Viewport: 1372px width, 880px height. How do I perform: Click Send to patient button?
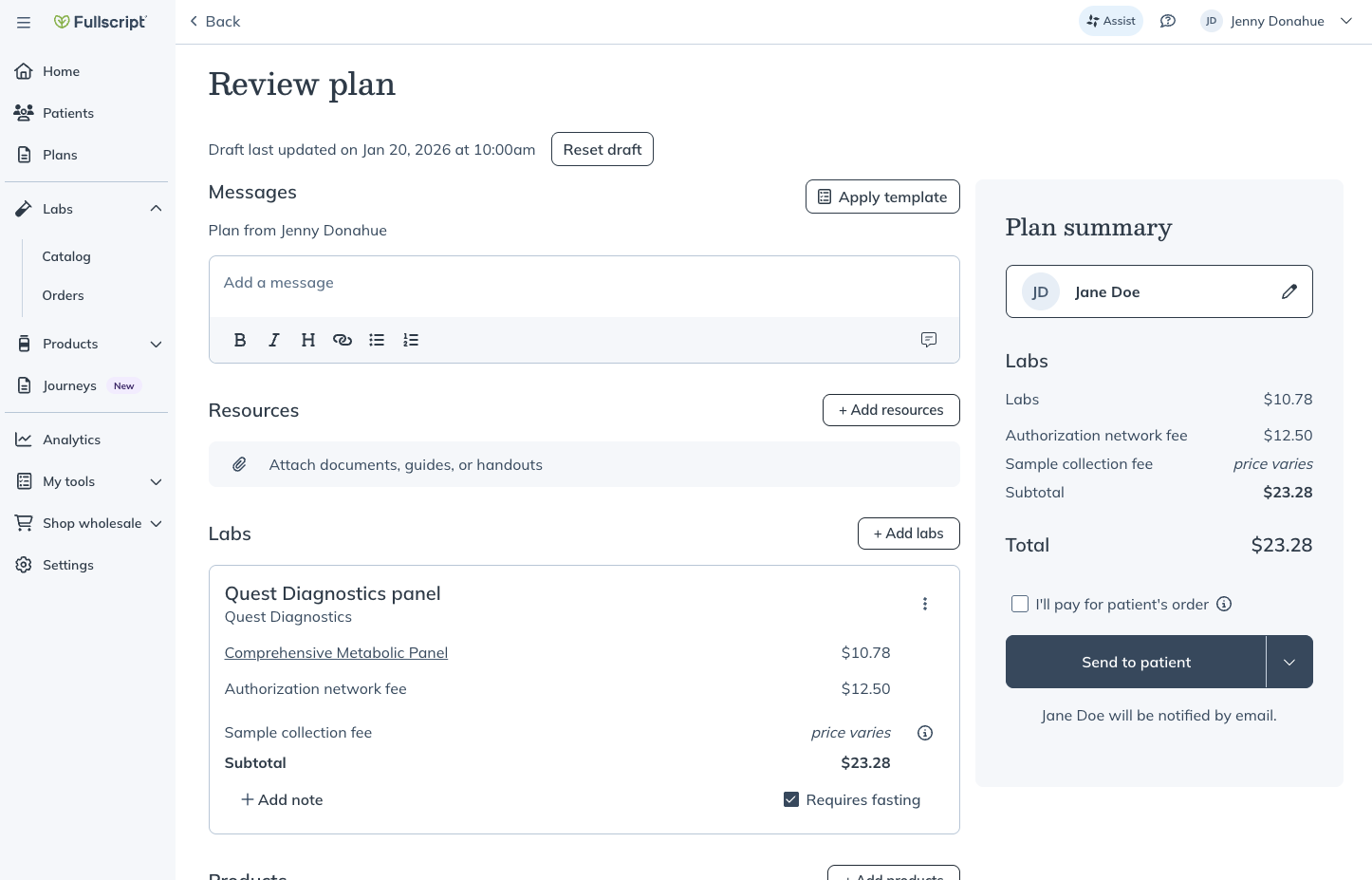coord(1136,662)
